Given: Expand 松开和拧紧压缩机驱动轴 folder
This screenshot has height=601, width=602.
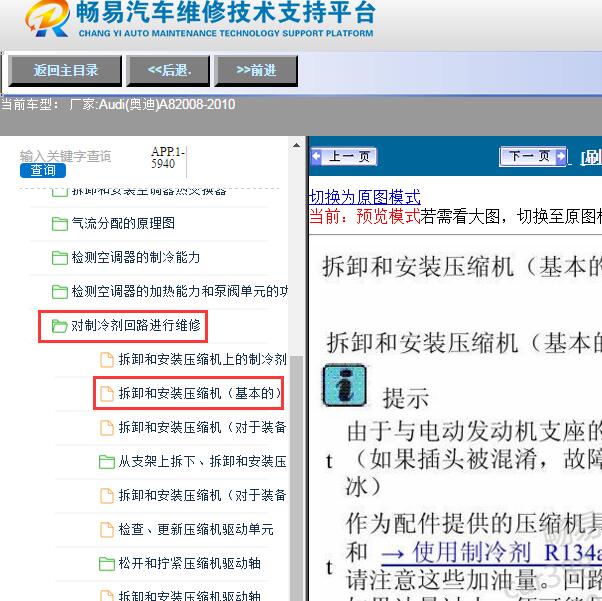Looking at the screenshot, I should [x=189, y=564].
